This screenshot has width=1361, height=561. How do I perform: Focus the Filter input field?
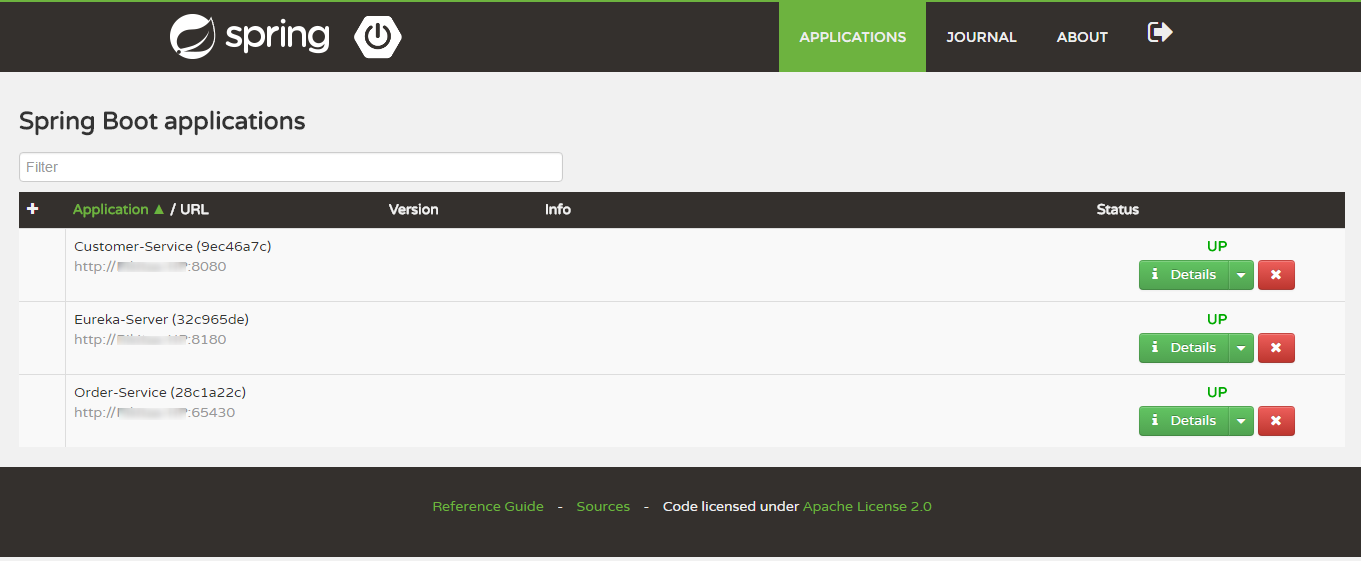click(291, 167)
